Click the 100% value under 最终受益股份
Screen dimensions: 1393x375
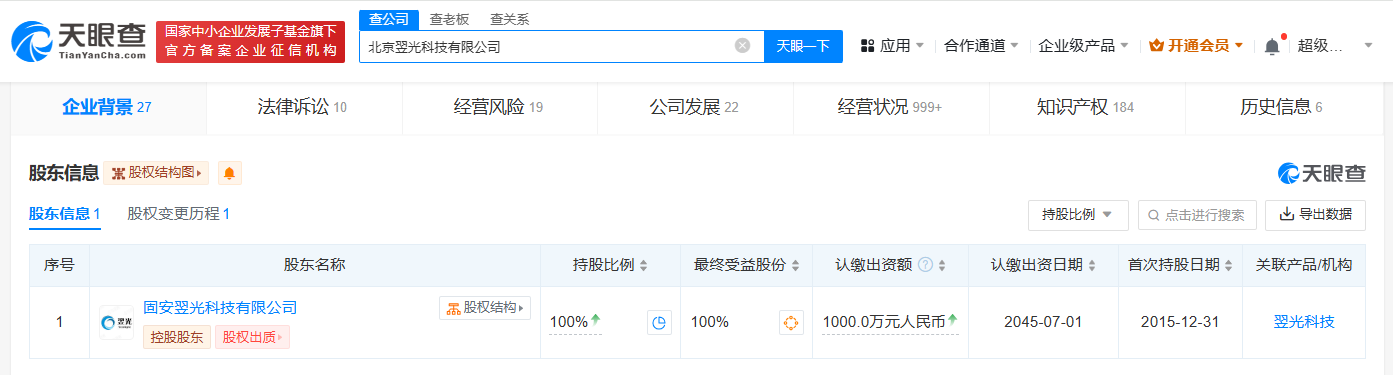(710, 322)
